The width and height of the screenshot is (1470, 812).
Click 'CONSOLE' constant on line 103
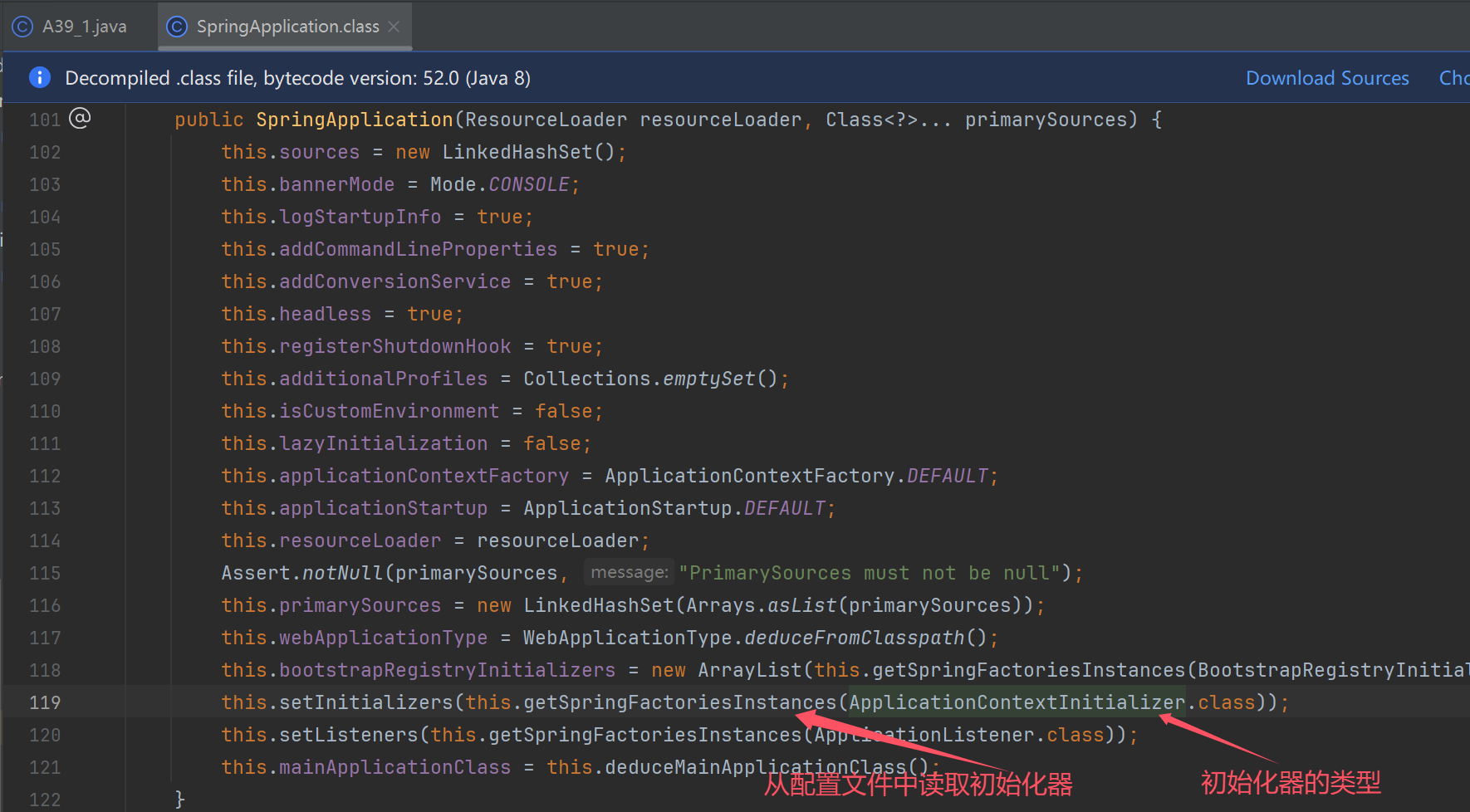pyautogui.click(x=528, y=184)
